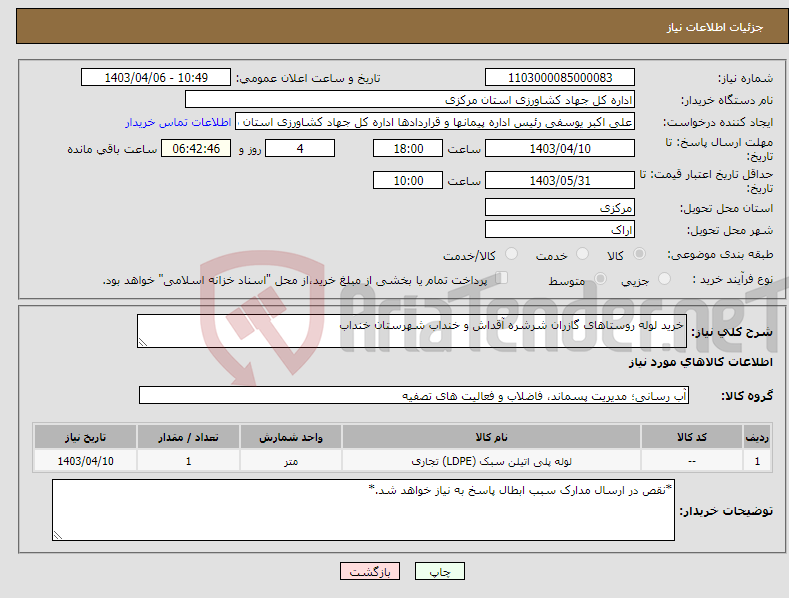The height and width of the screenshot is (598, 789).
Task: Open the اطلاعات تماس خریدار link
Action: click(178, 122)
